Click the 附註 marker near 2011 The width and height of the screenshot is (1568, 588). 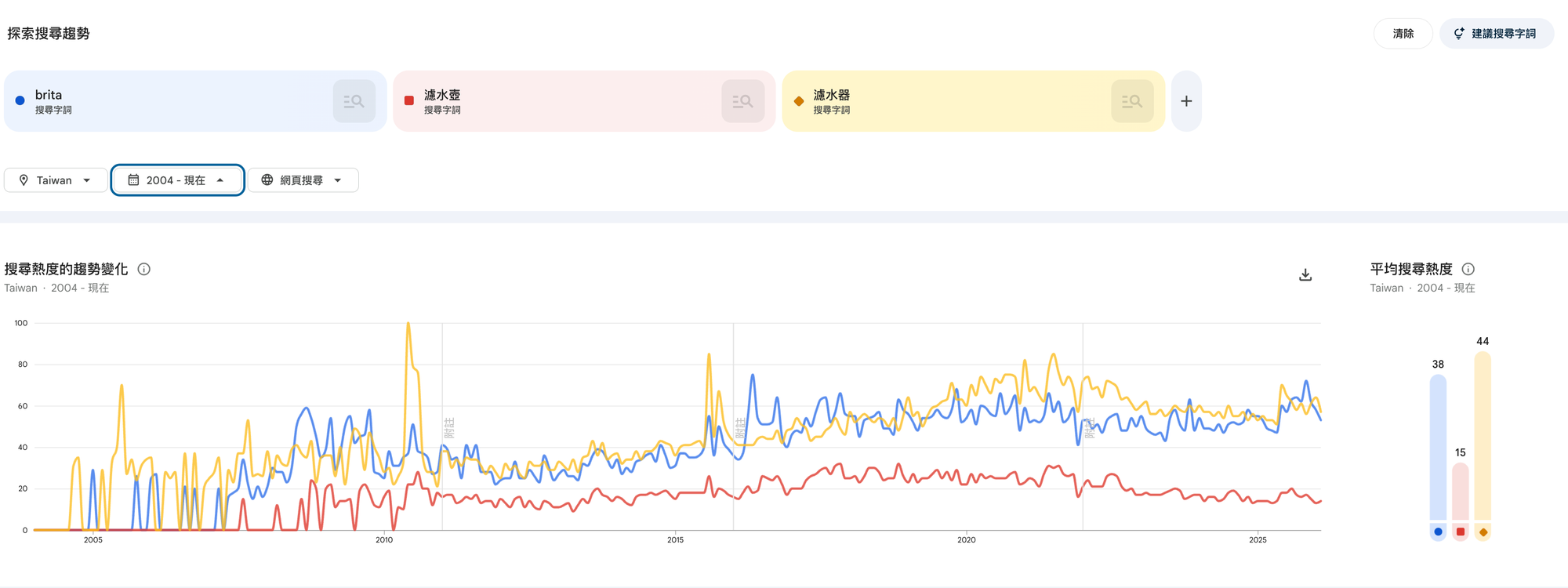[448, 428]
